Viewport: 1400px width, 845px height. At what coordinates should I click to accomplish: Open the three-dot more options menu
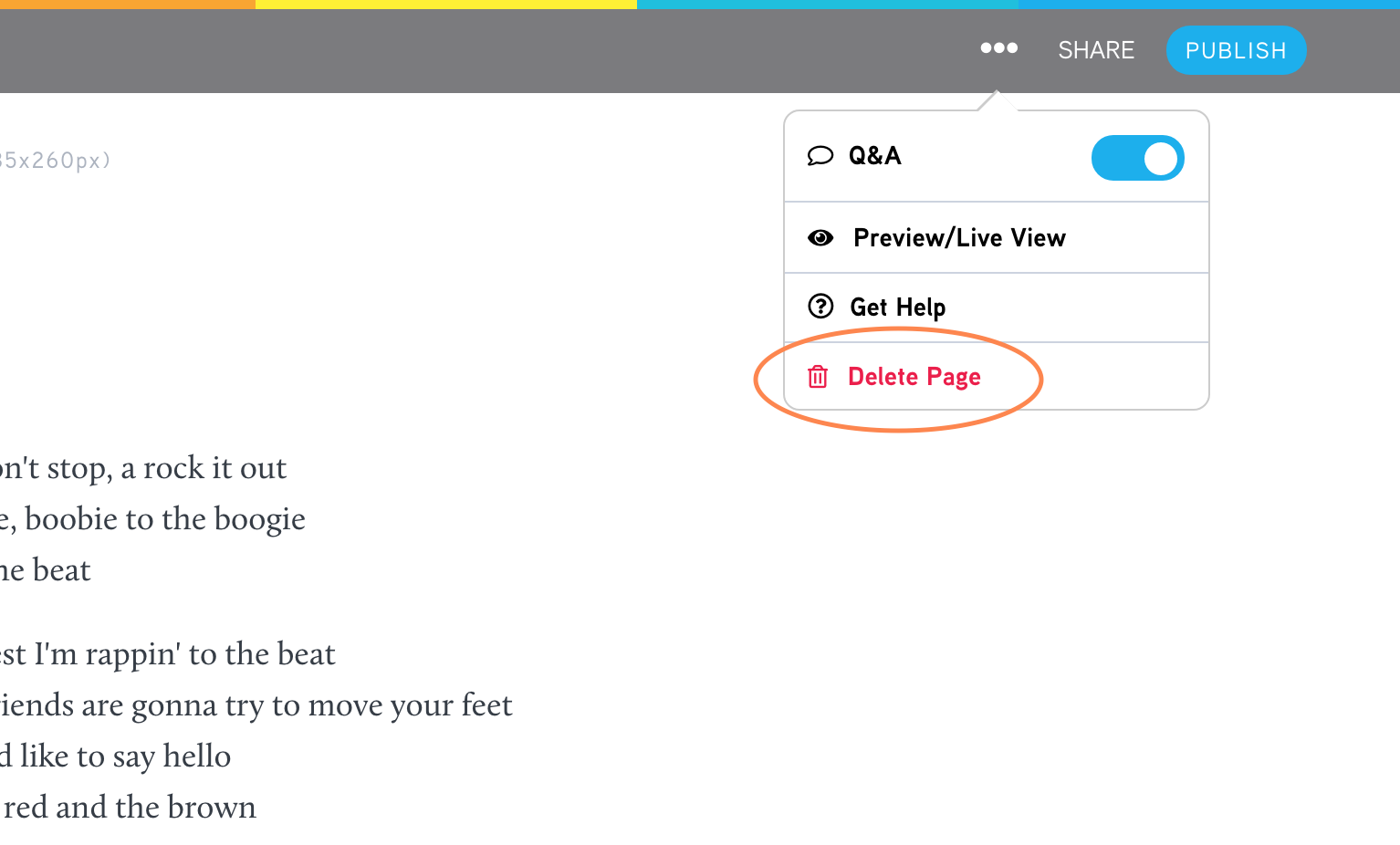pyautogui.click(x=998, y=48)
